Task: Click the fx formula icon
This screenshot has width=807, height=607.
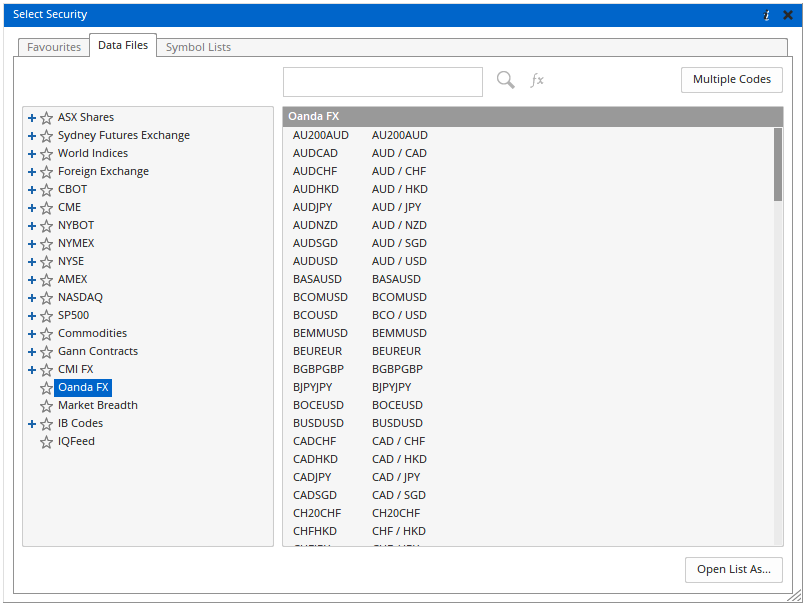Action: tap(537, 80)
